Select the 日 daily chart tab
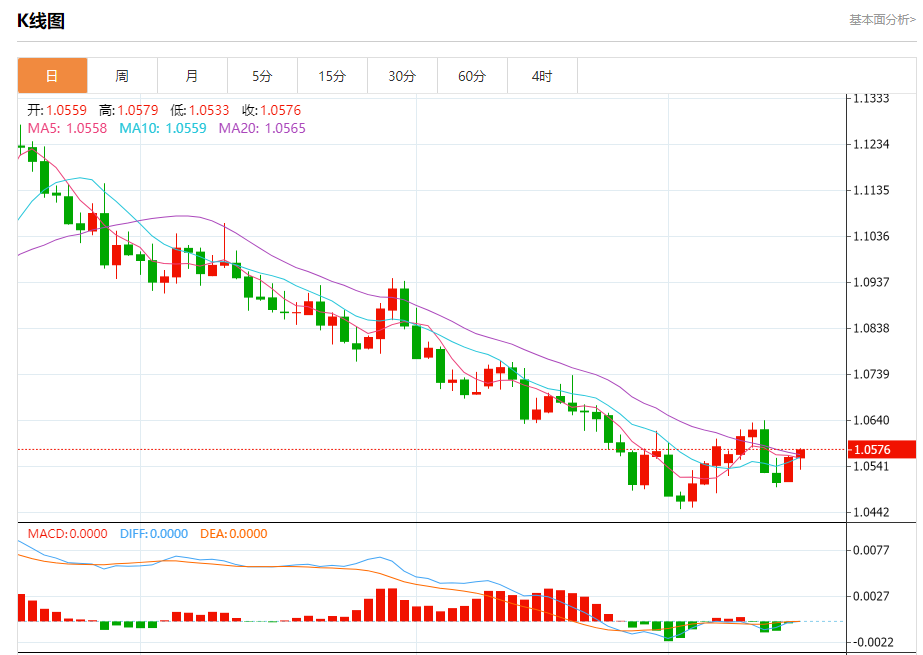Viewport: 923px width, 655px height. [52, 75]
